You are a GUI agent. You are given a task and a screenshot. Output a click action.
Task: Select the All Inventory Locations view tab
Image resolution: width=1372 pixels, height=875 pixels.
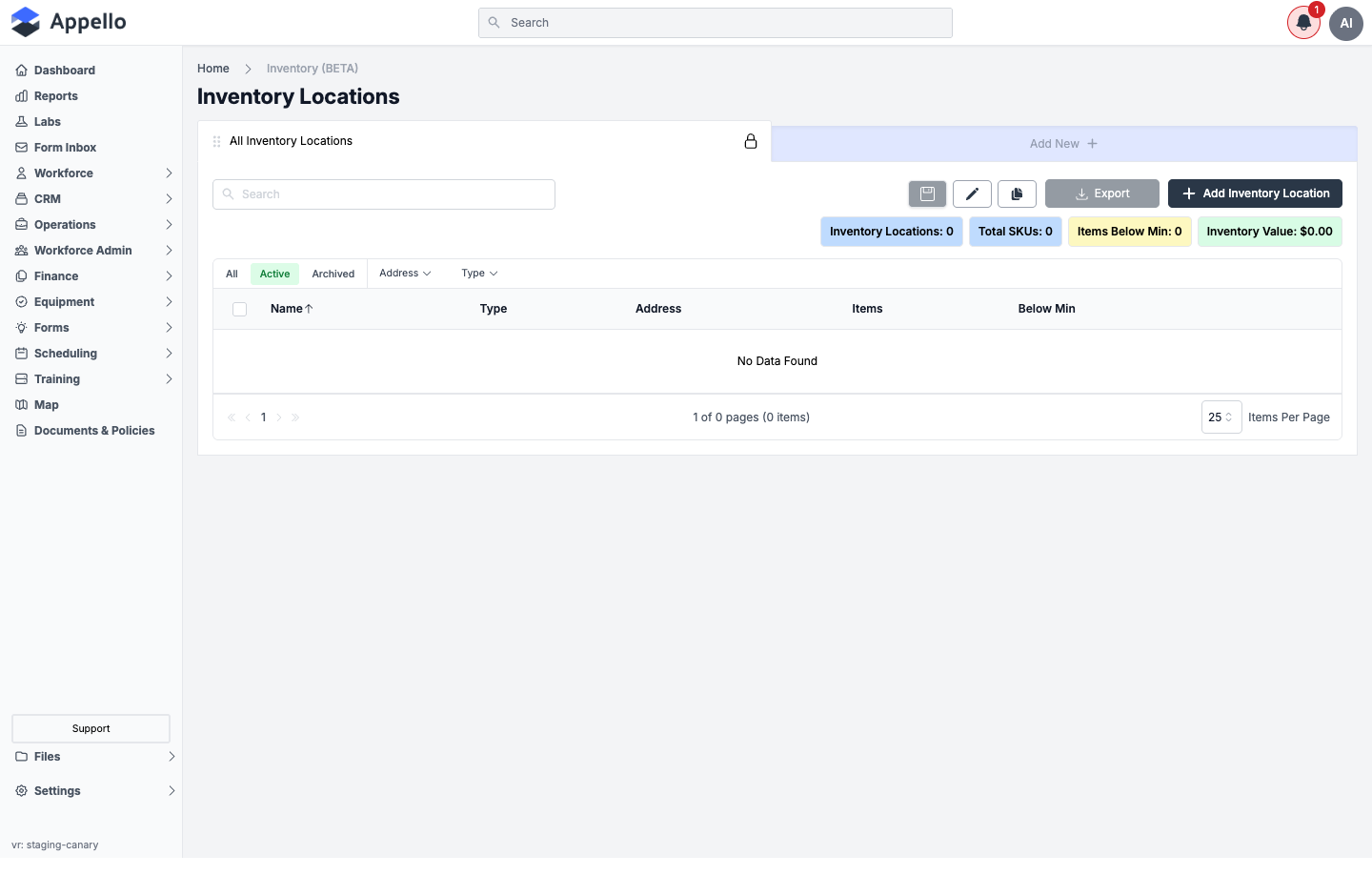tap(484, 141)
